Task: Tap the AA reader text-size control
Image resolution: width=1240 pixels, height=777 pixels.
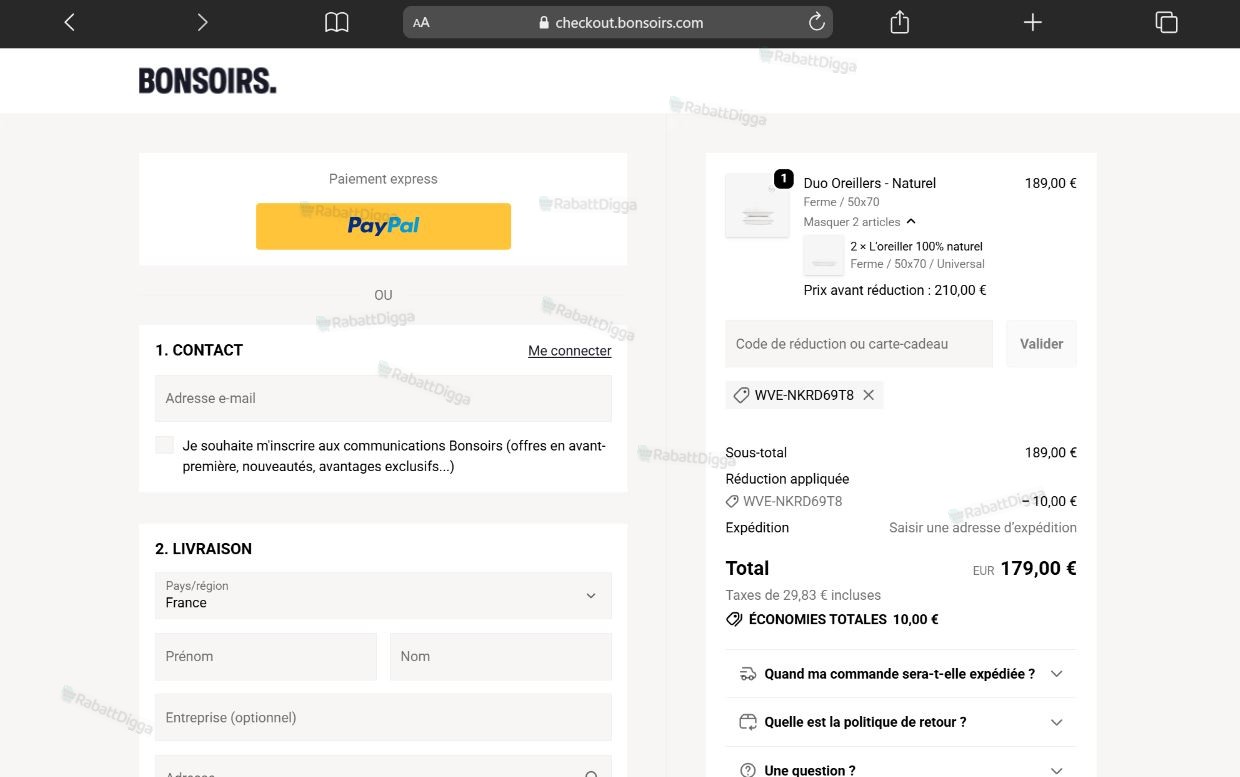Action: pos(421,22)
